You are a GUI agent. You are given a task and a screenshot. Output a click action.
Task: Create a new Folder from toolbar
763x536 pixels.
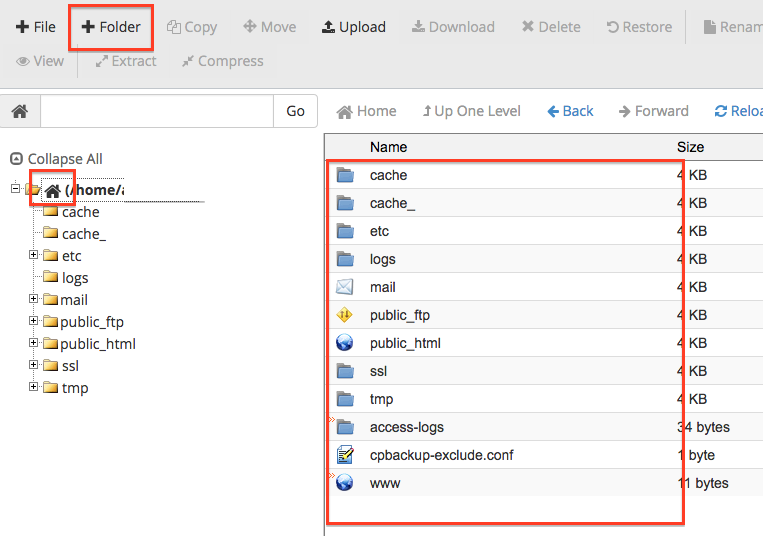click(x=111, y=27)
